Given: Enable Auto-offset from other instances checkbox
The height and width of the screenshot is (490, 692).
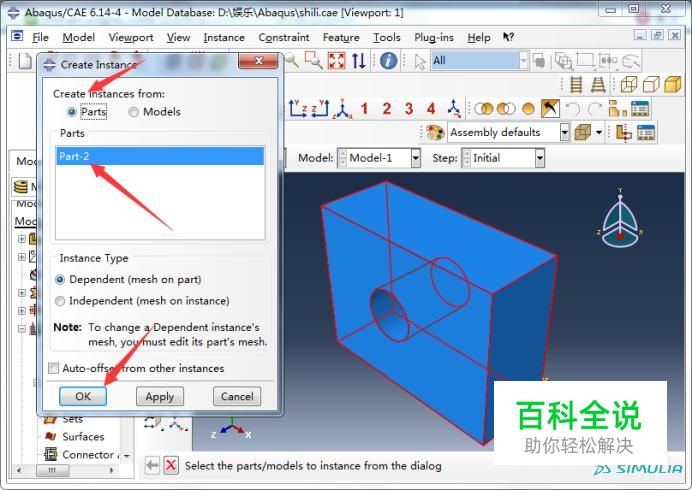Looking at the screenshot, I should pos(53,368).
